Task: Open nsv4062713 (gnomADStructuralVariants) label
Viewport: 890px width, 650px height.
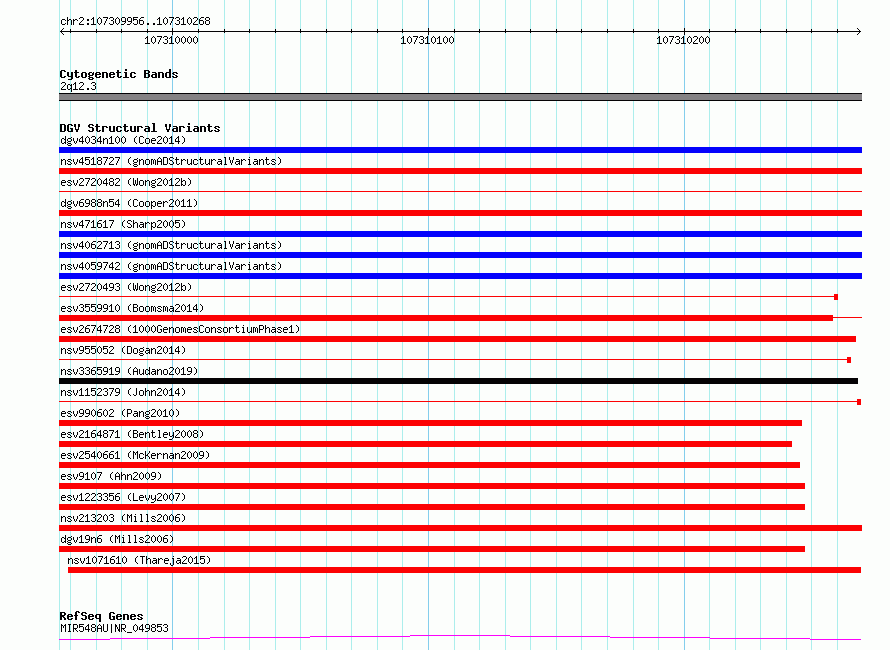Action: [x=171, y=245]
